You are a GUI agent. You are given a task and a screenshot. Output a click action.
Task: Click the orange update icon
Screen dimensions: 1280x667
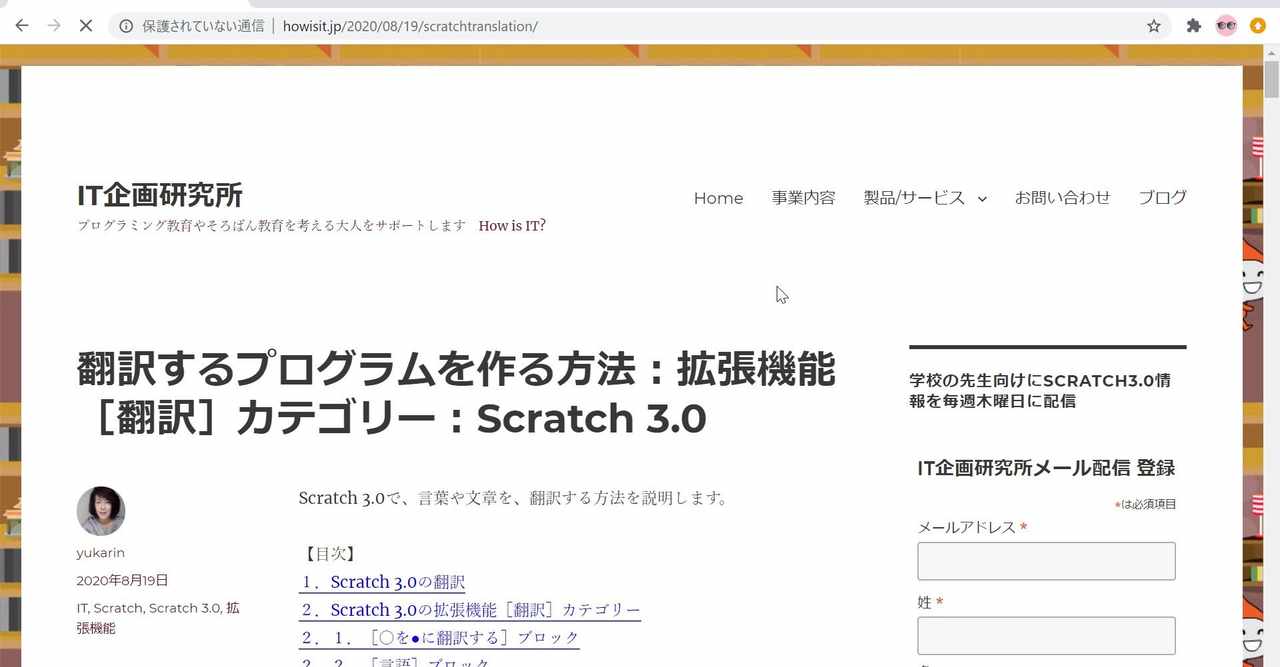click(1258, 26)
